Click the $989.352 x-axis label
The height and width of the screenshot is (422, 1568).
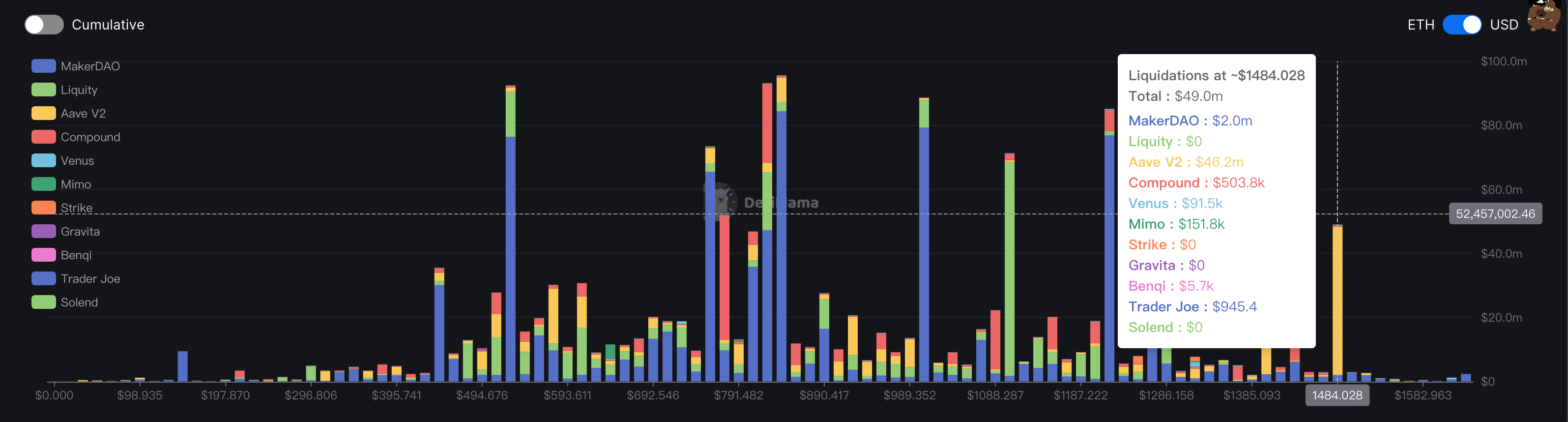tap(909, 395)
